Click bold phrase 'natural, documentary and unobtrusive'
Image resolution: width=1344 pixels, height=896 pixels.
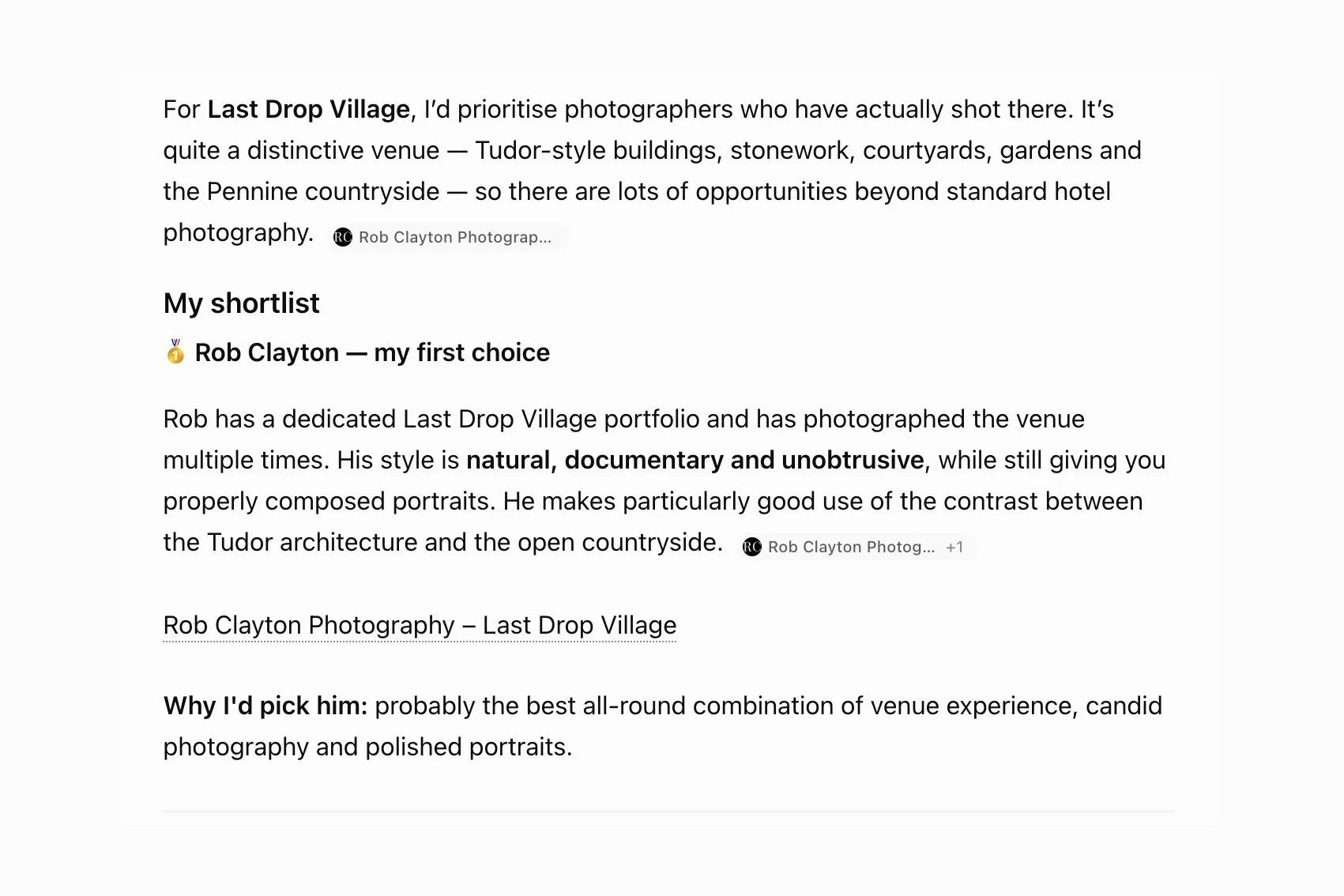[695, 460]
